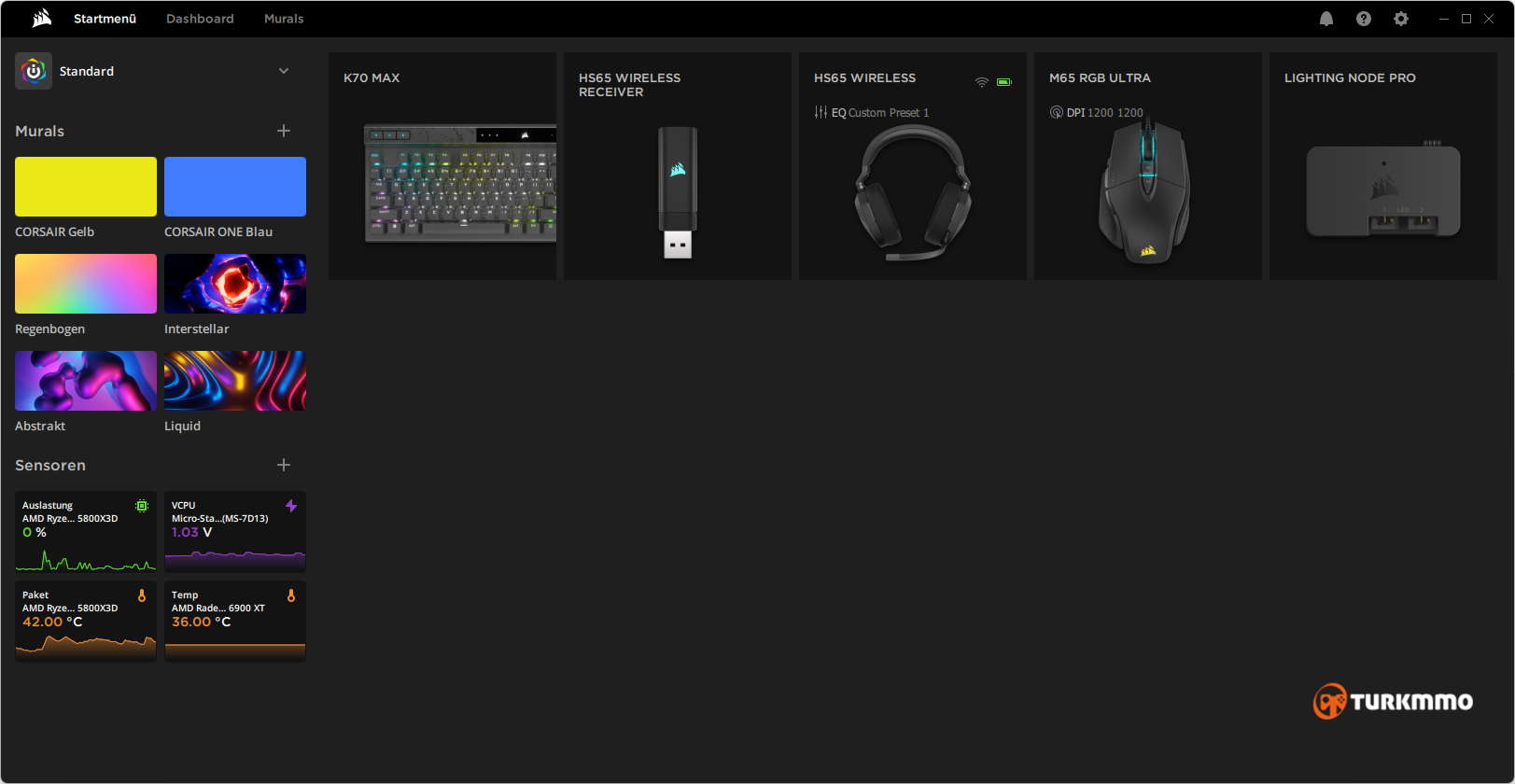Click the Interstellar label
The width and height of the screenshot is (1515, 784).
pos(197,329)
